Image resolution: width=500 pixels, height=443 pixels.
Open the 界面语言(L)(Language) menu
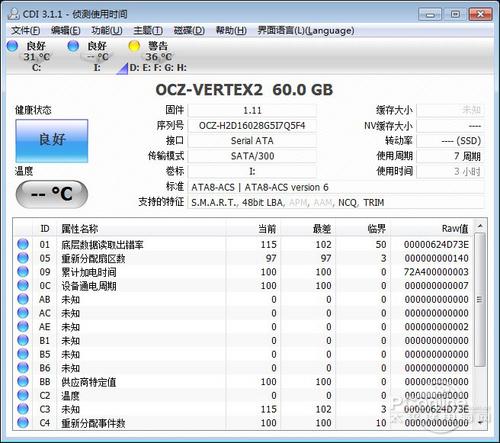coord(306,31)
